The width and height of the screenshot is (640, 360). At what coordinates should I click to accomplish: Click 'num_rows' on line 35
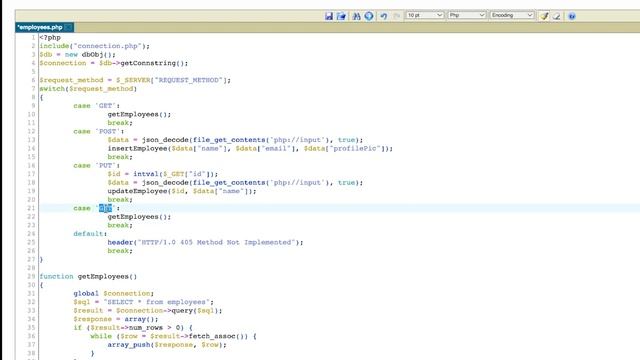[146, 328]
